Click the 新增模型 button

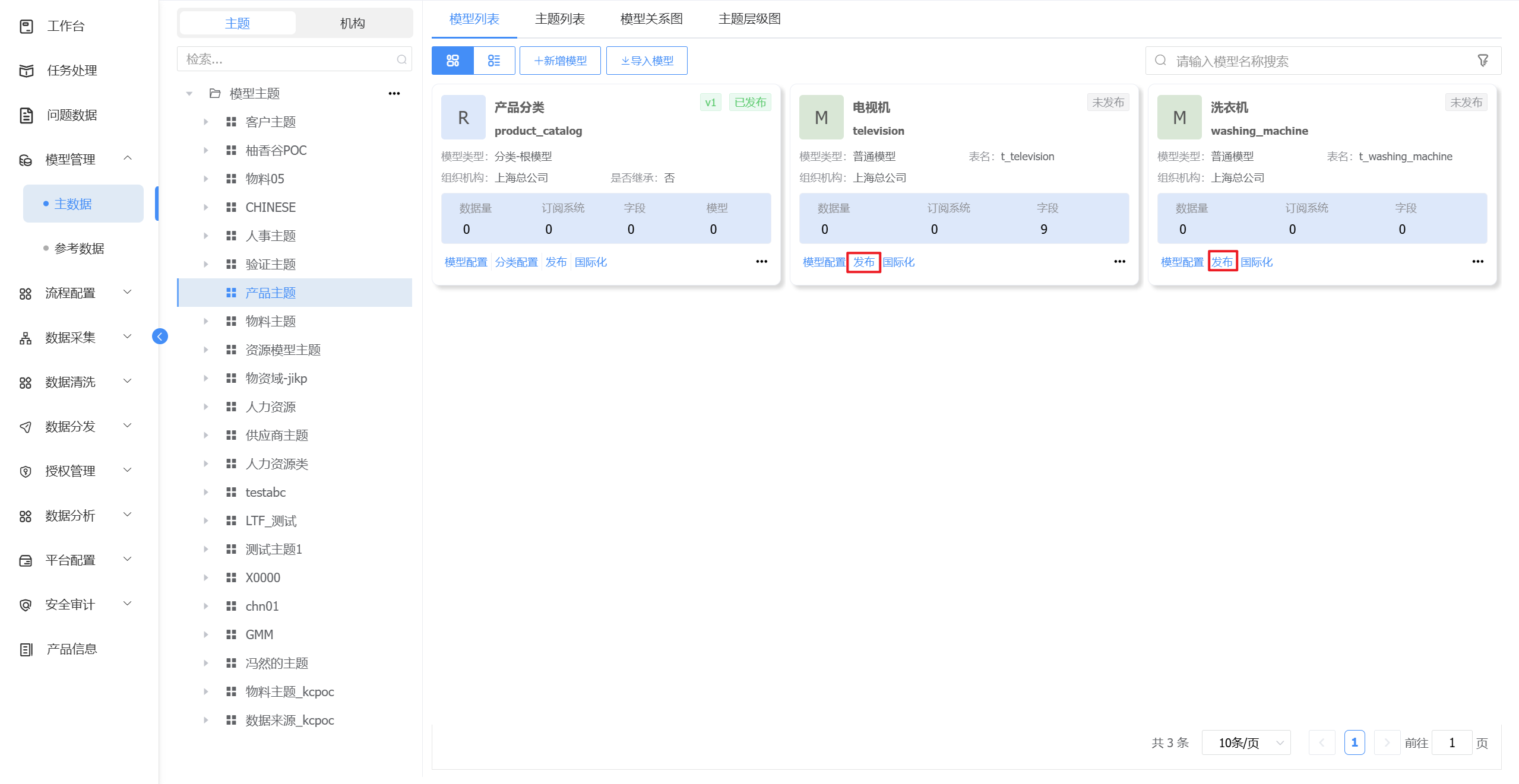560,61
